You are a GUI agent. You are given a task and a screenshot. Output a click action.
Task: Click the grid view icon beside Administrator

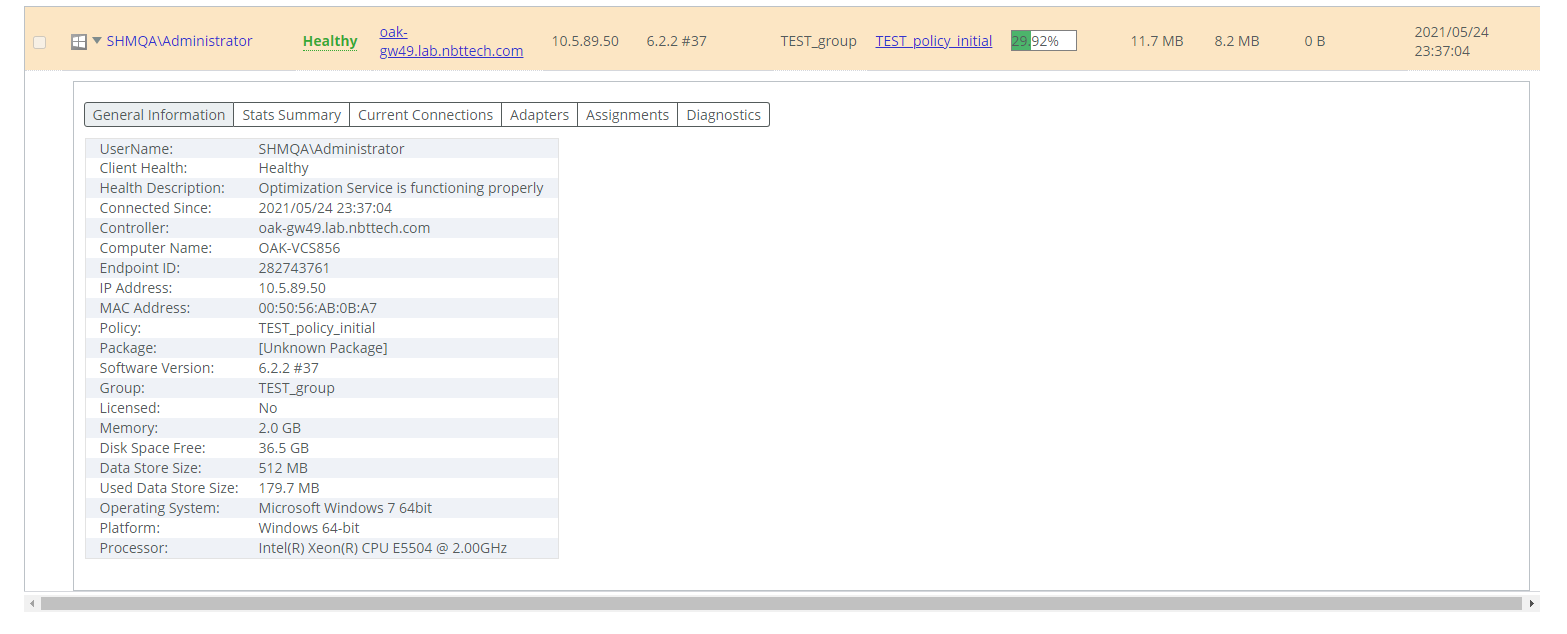click(78, 40)
